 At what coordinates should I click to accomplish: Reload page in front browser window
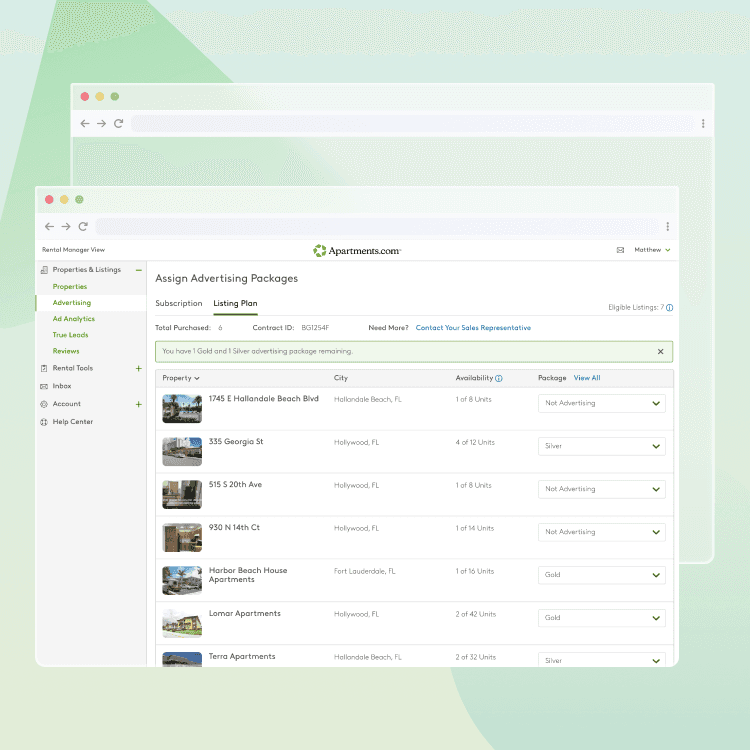click(x=83, y=226)
